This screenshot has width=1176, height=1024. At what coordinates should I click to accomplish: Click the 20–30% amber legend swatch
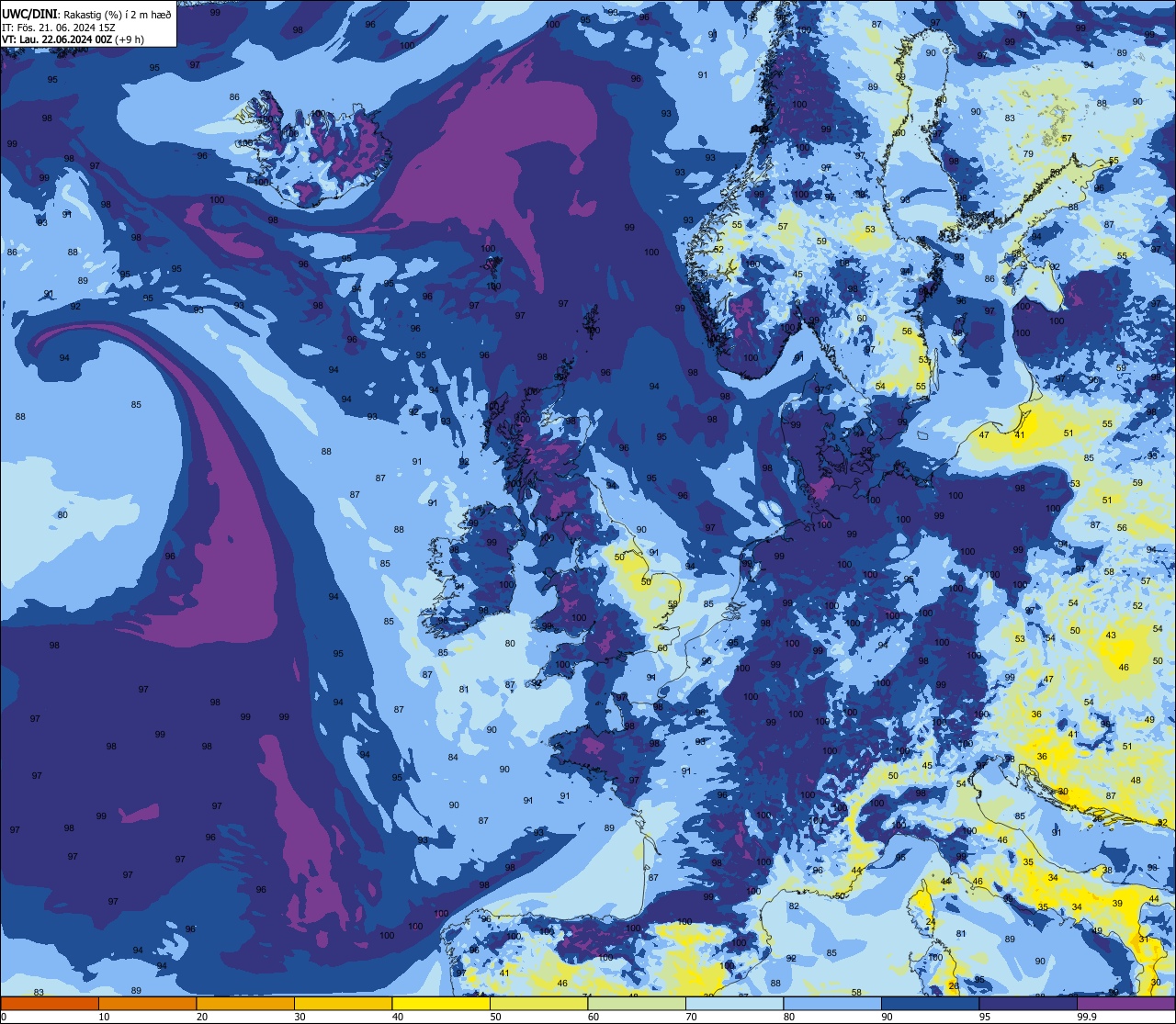(245, 1003)
